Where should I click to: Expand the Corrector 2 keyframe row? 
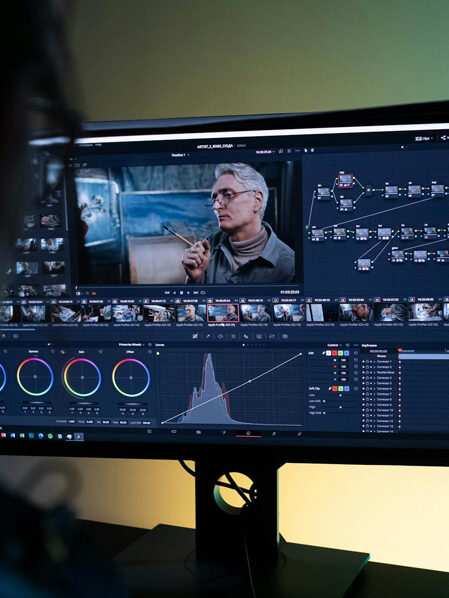[x=374, y=367]
